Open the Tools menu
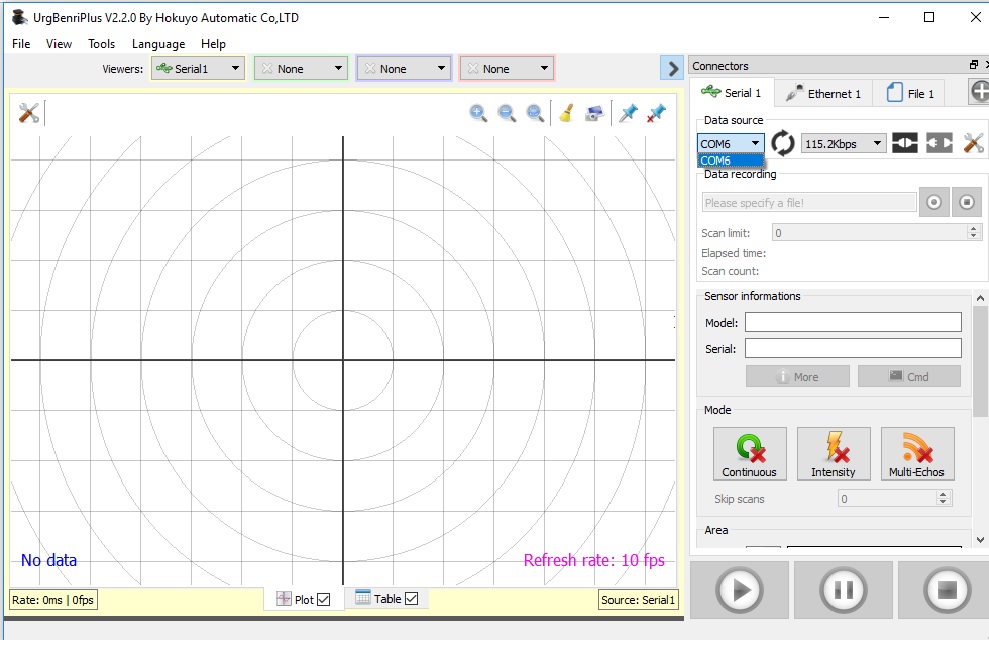This screenshot has width=989, height=659. tap(102, 44)
